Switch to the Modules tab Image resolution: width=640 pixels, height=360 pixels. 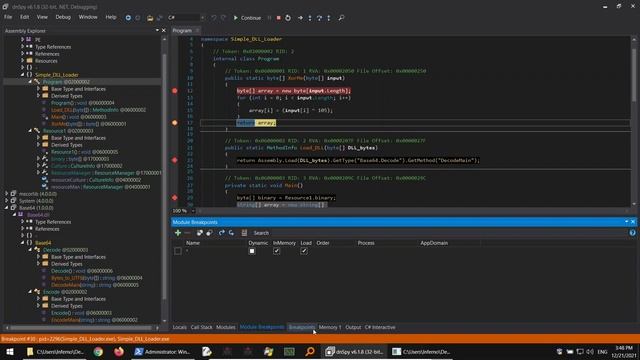click(225, 327)
